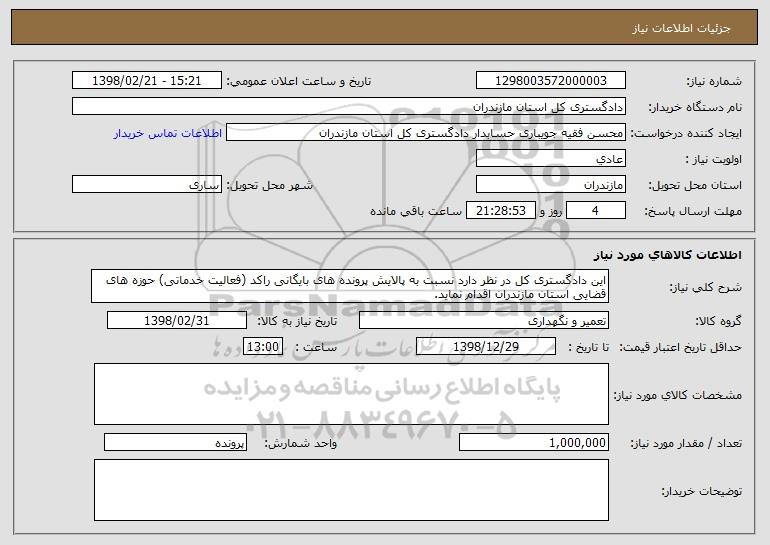Click the remaining time field 21:28:53
The image size is (770, 545).
(501, 211)
